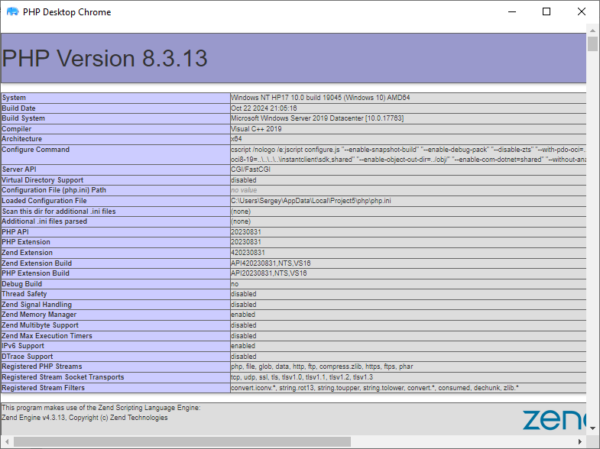Click the horizontal scrollbar right arrow
This screenshot has height=449, width=600.
579,441
